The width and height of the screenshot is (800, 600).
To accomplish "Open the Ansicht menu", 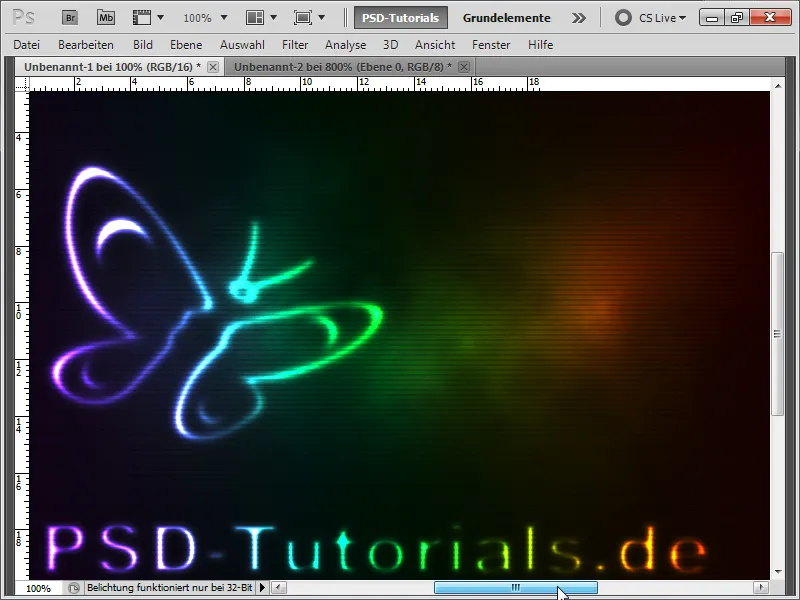I will (435, 45).
